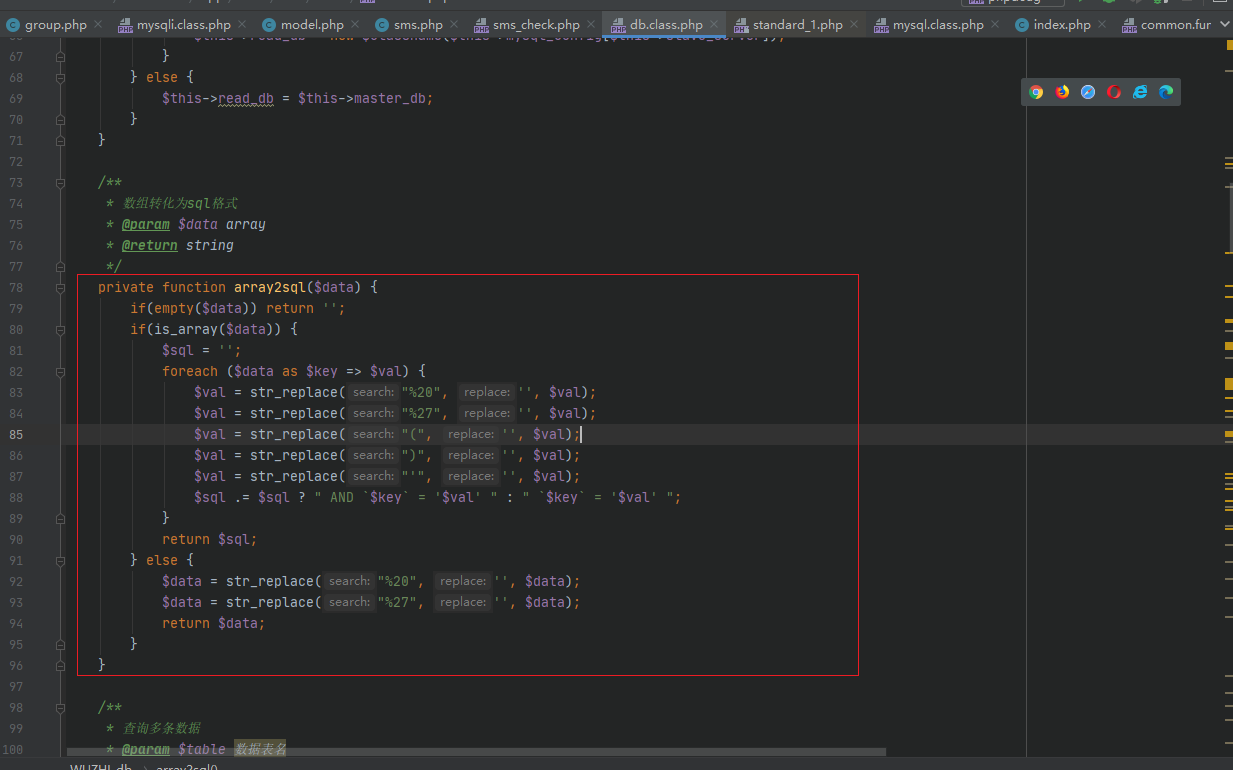Fold the doc comment at line 98
This screenshot has height=770, width=1233.
tap(61, 708)
